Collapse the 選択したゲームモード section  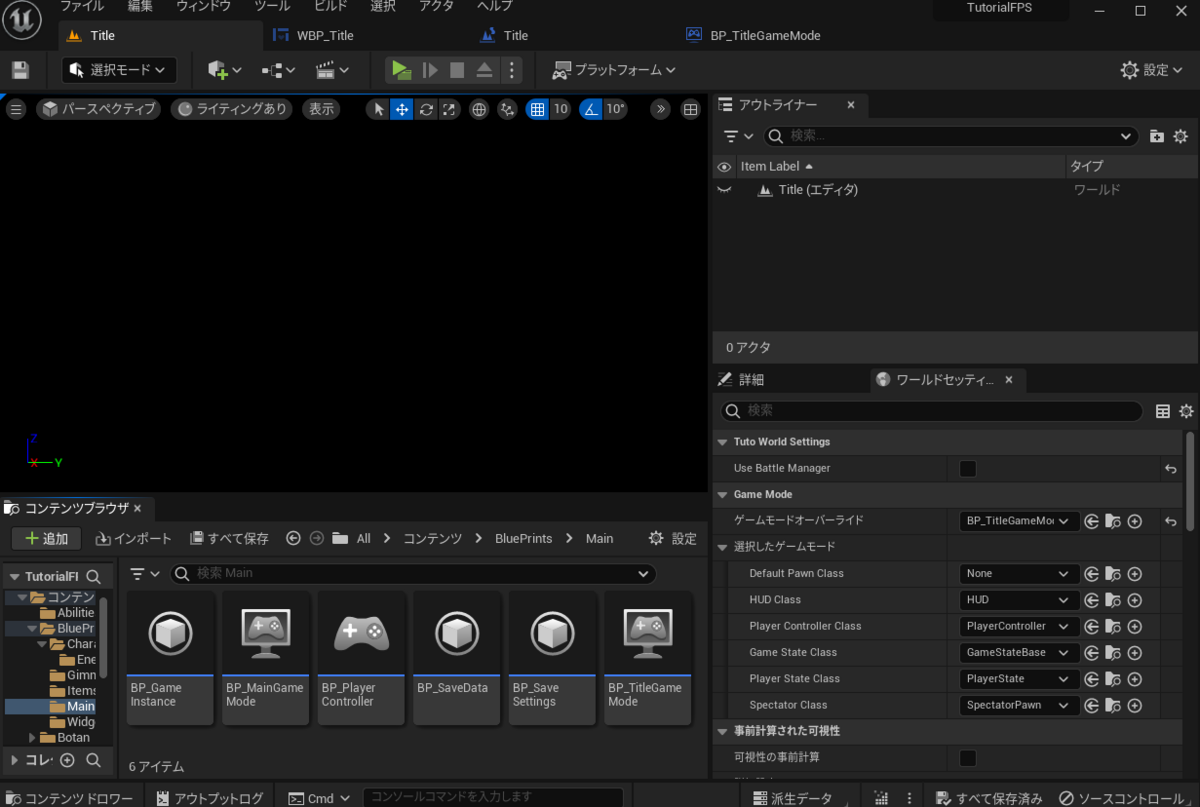pos(722,547)
